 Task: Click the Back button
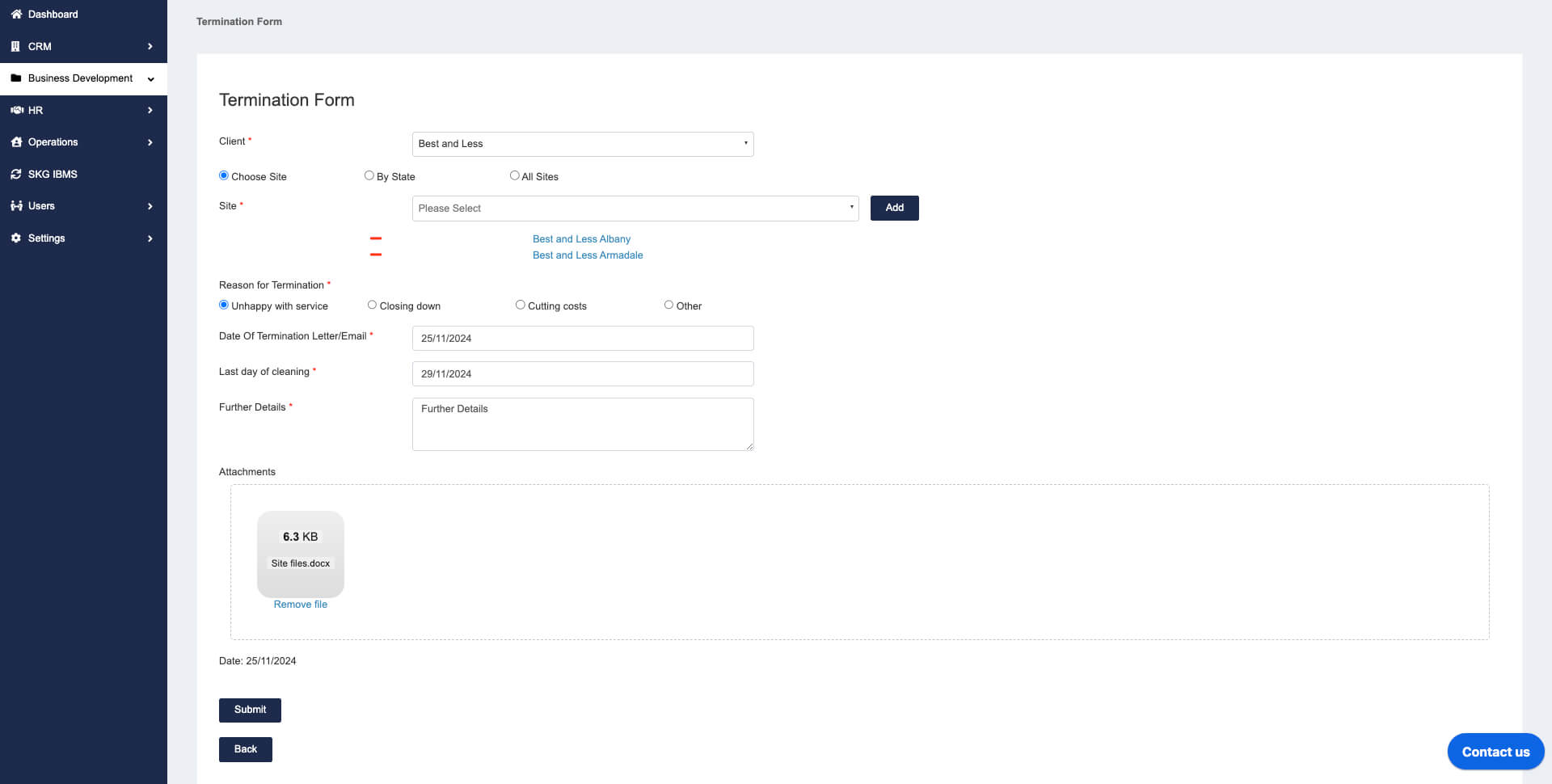coord(246,749)
